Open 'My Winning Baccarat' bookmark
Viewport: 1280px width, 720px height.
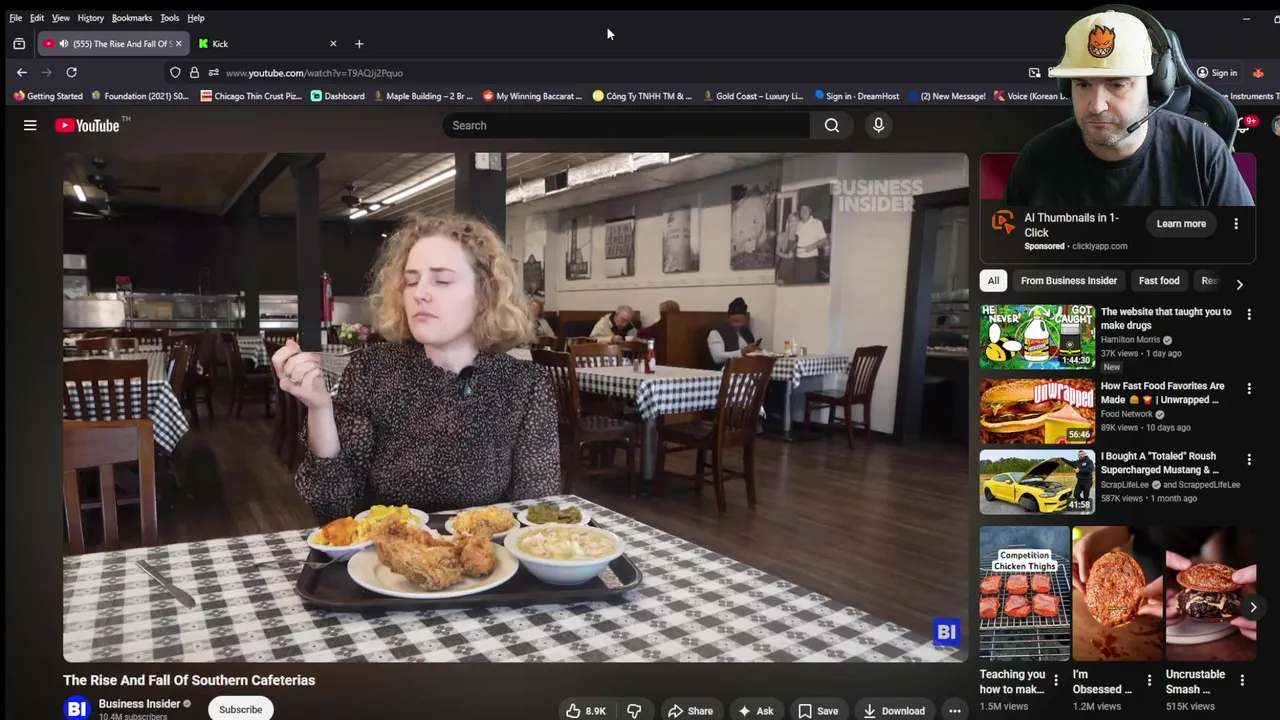[533, 96]
